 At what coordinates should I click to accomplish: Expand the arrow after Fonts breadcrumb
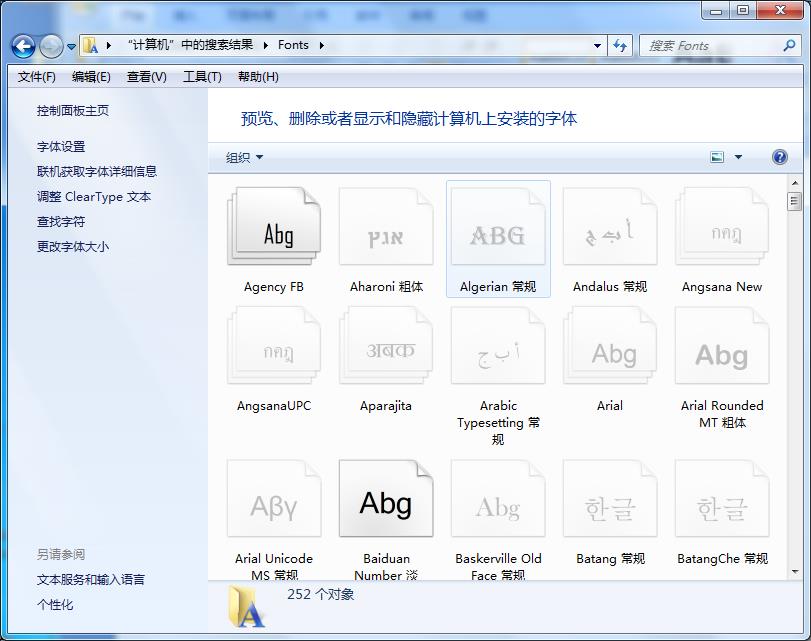click(322, 46)
